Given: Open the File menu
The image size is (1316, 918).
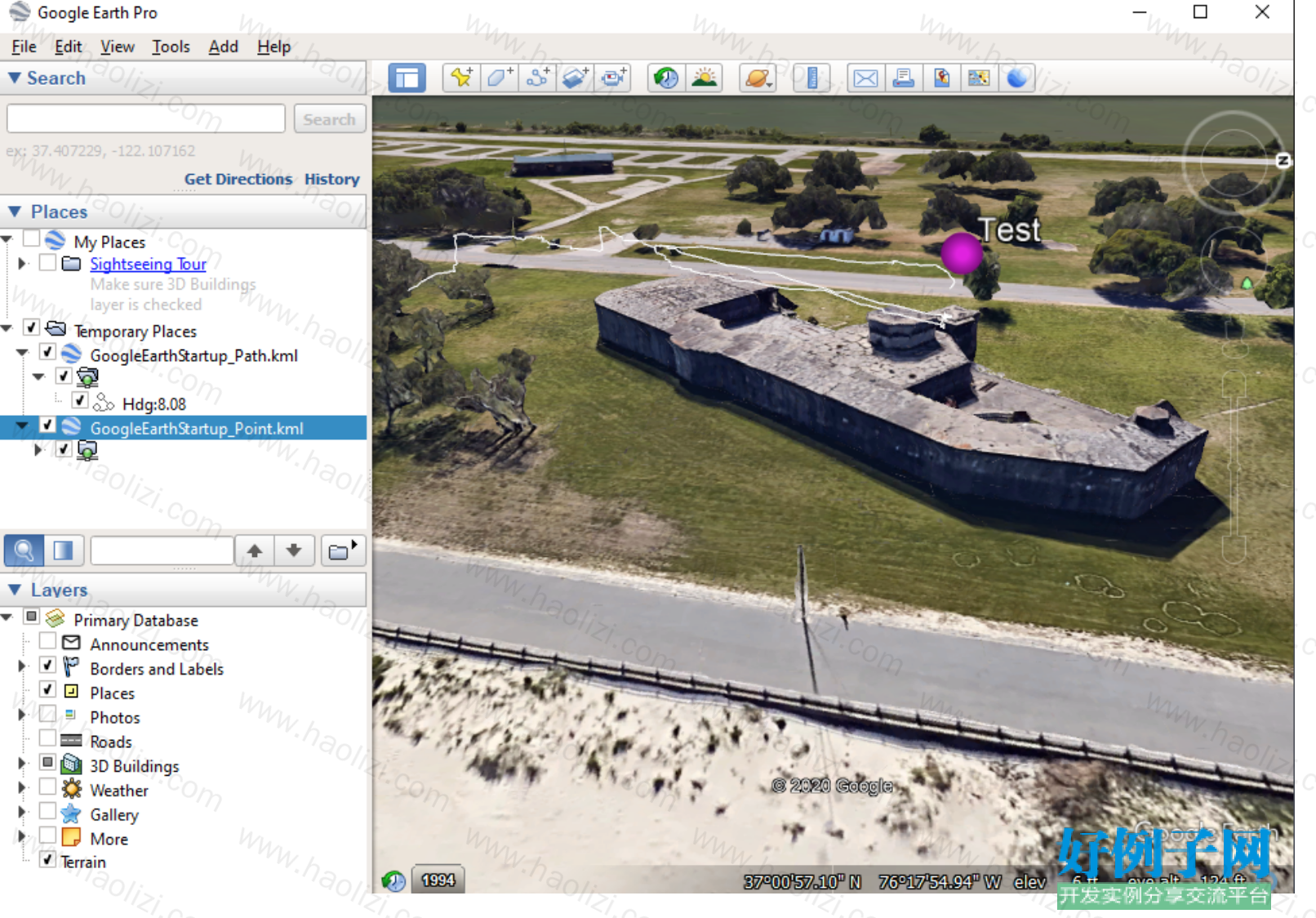Looking at the screenshot, I should click(x=24, y=47).
